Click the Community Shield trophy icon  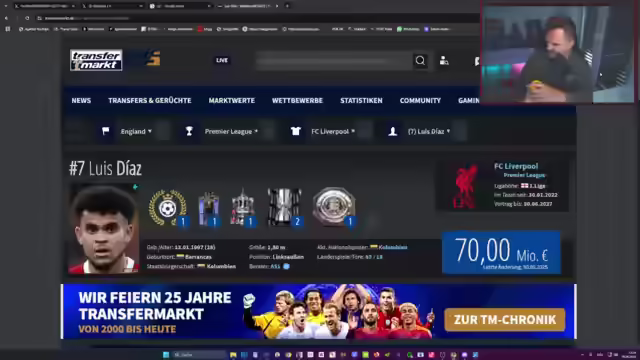tap(334, 208)
